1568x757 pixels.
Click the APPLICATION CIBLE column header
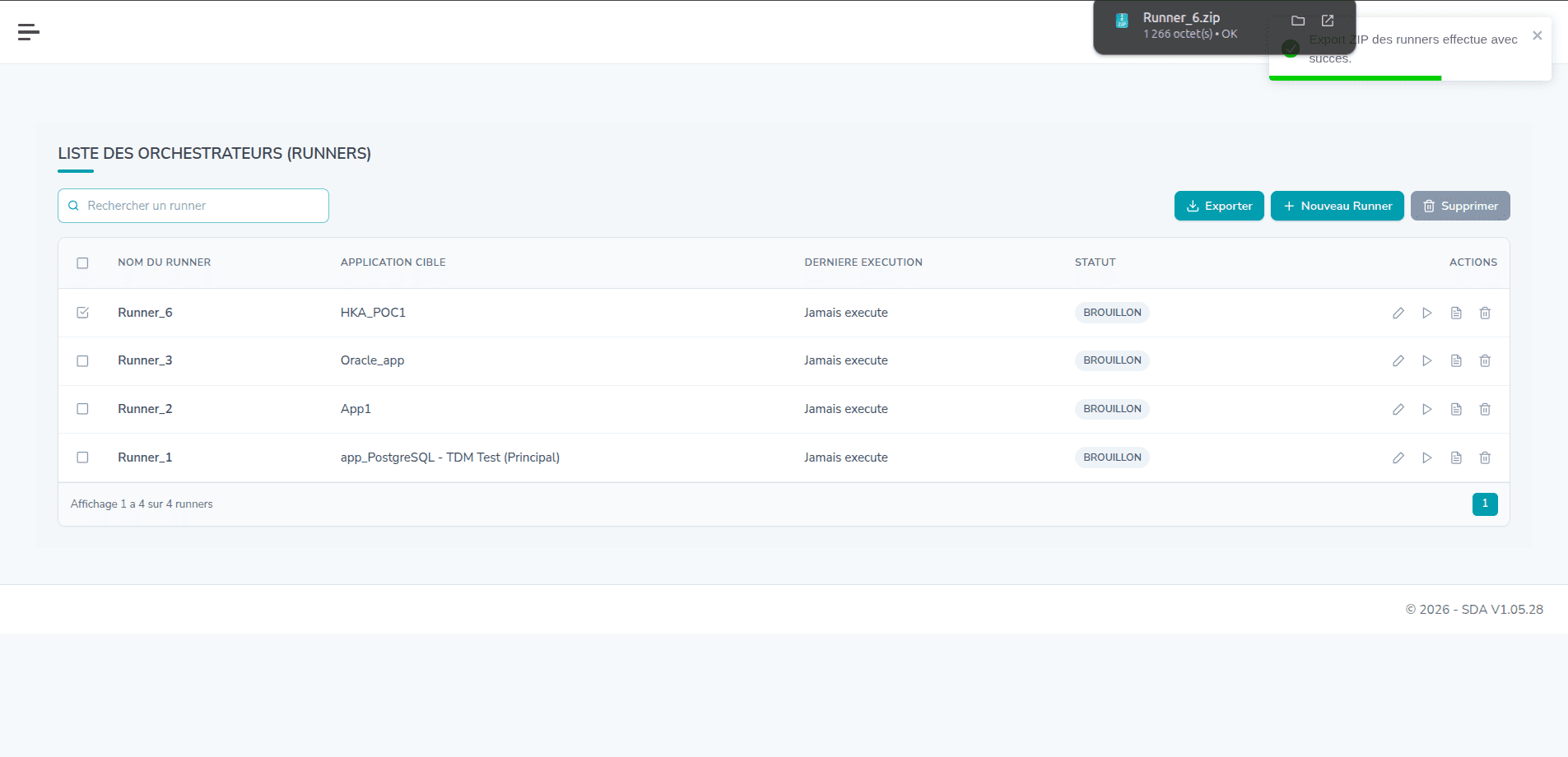point(393,262)
